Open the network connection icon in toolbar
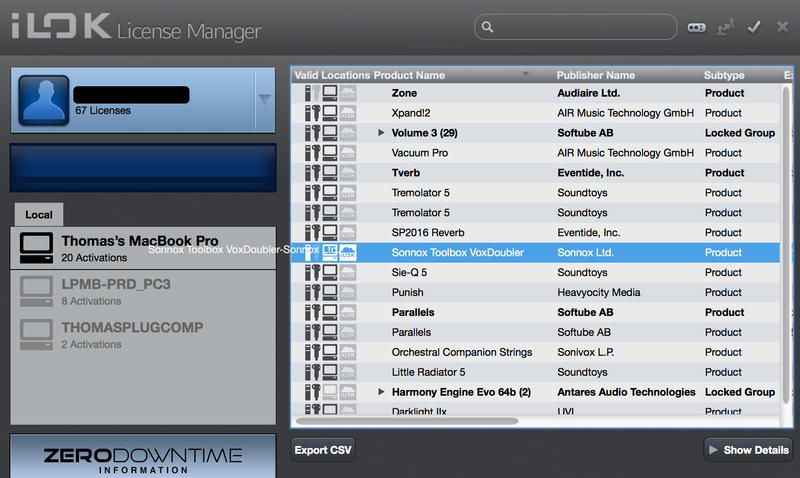 click(725, 27)
